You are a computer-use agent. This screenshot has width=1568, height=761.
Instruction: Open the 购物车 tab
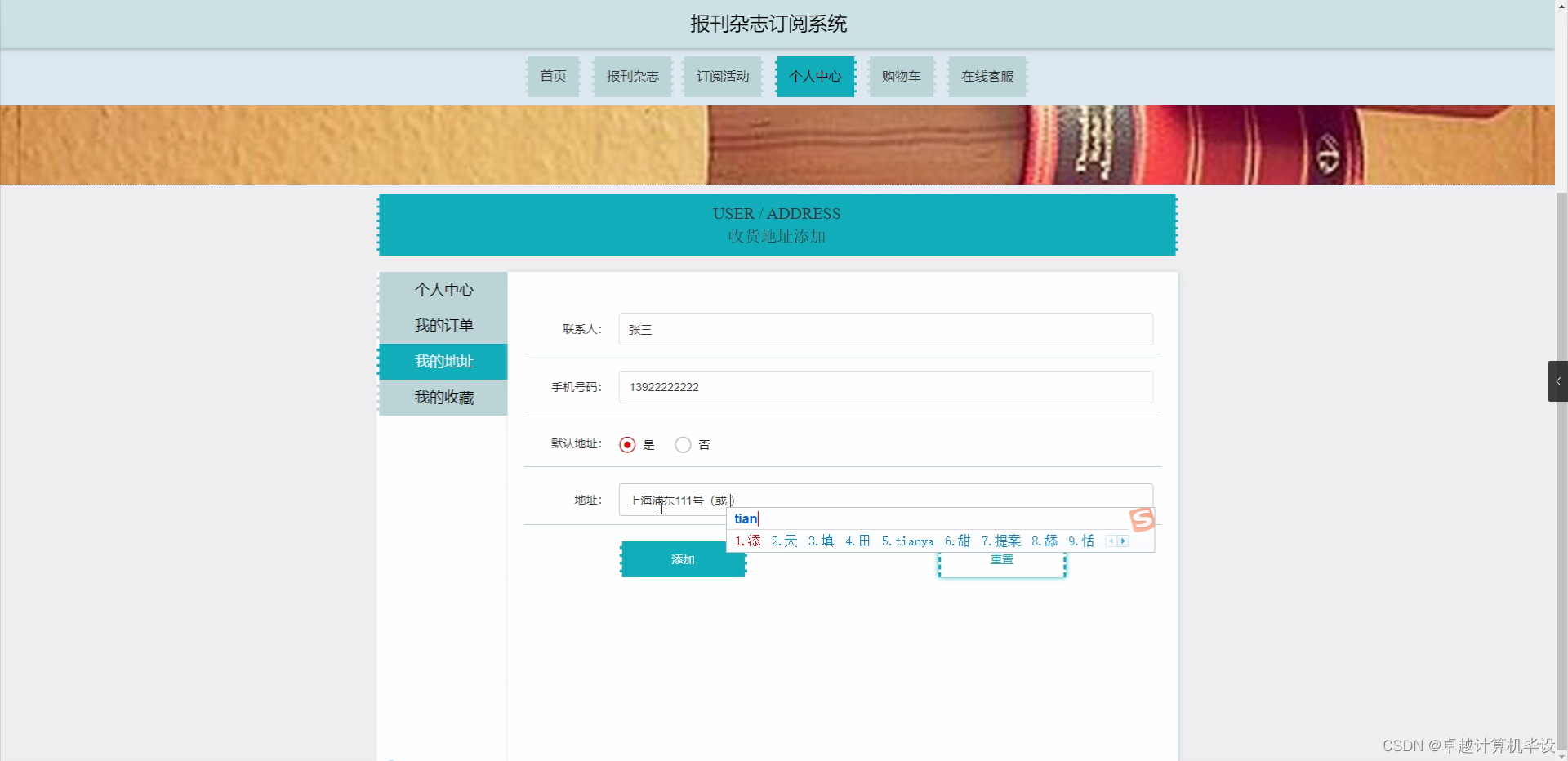point(901,76)
